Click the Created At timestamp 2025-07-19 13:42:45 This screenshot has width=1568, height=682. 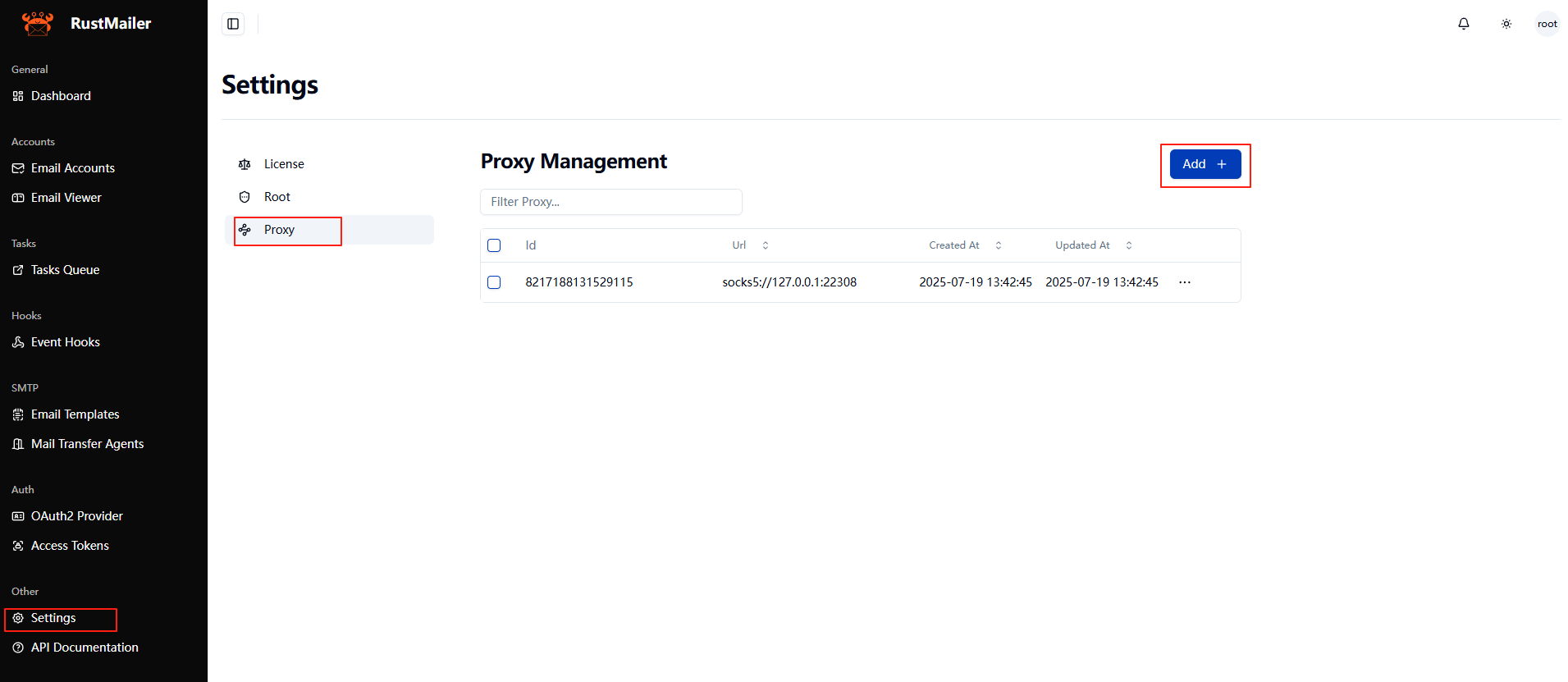point(976,282)
